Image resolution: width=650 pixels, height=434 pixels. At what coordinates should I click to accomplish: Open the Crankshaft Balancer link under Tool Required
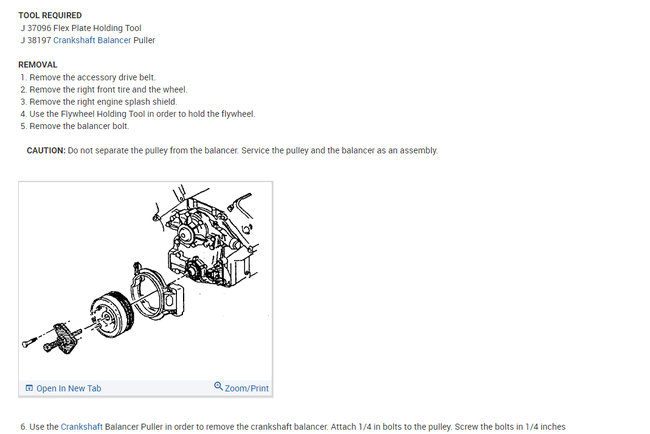92,40
